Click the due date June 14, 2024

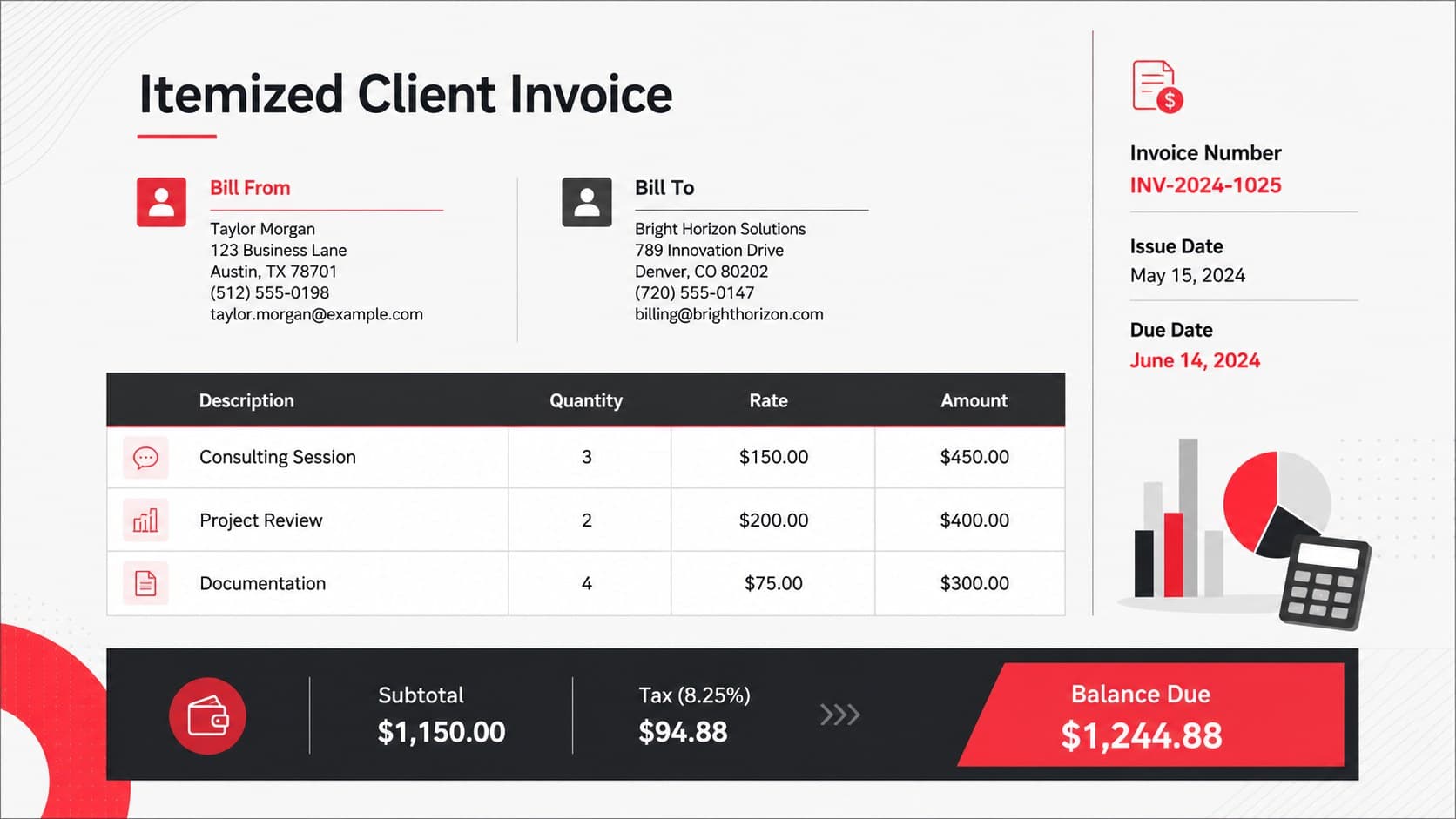(1195, 360)
